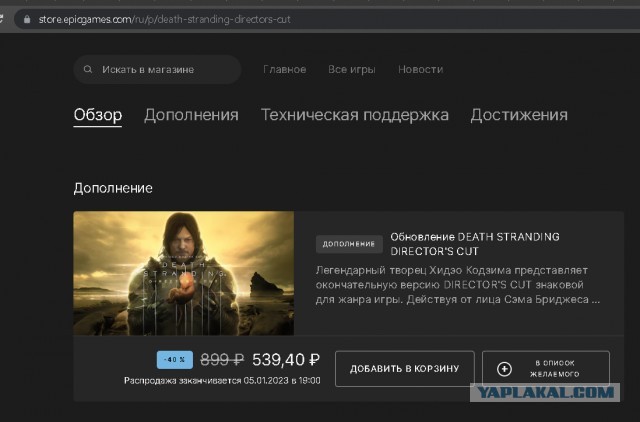Click the description text about Хидэо Кодзима
The image size is (640, 422).
tap(458, 285)
